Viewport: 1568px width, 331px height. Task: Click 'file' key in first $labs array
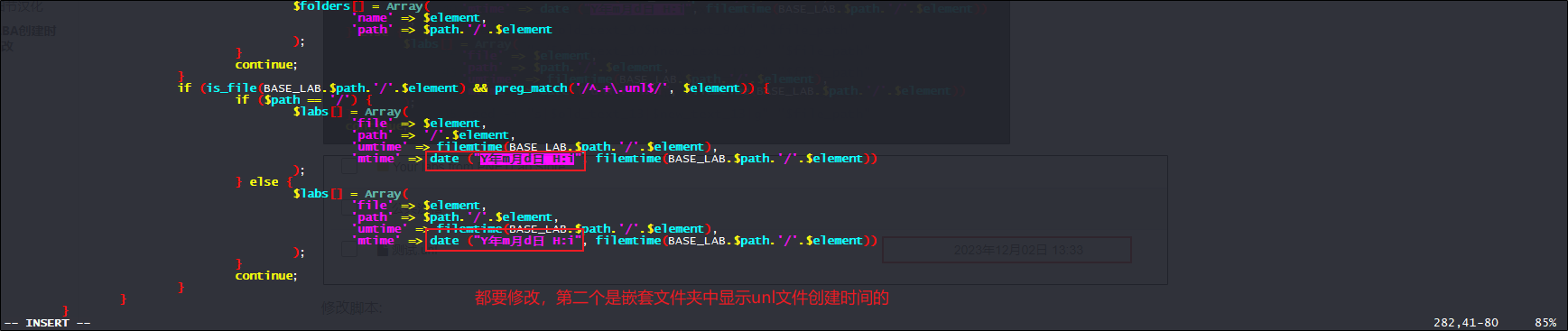pyautogui.click(x=372, y=124)
